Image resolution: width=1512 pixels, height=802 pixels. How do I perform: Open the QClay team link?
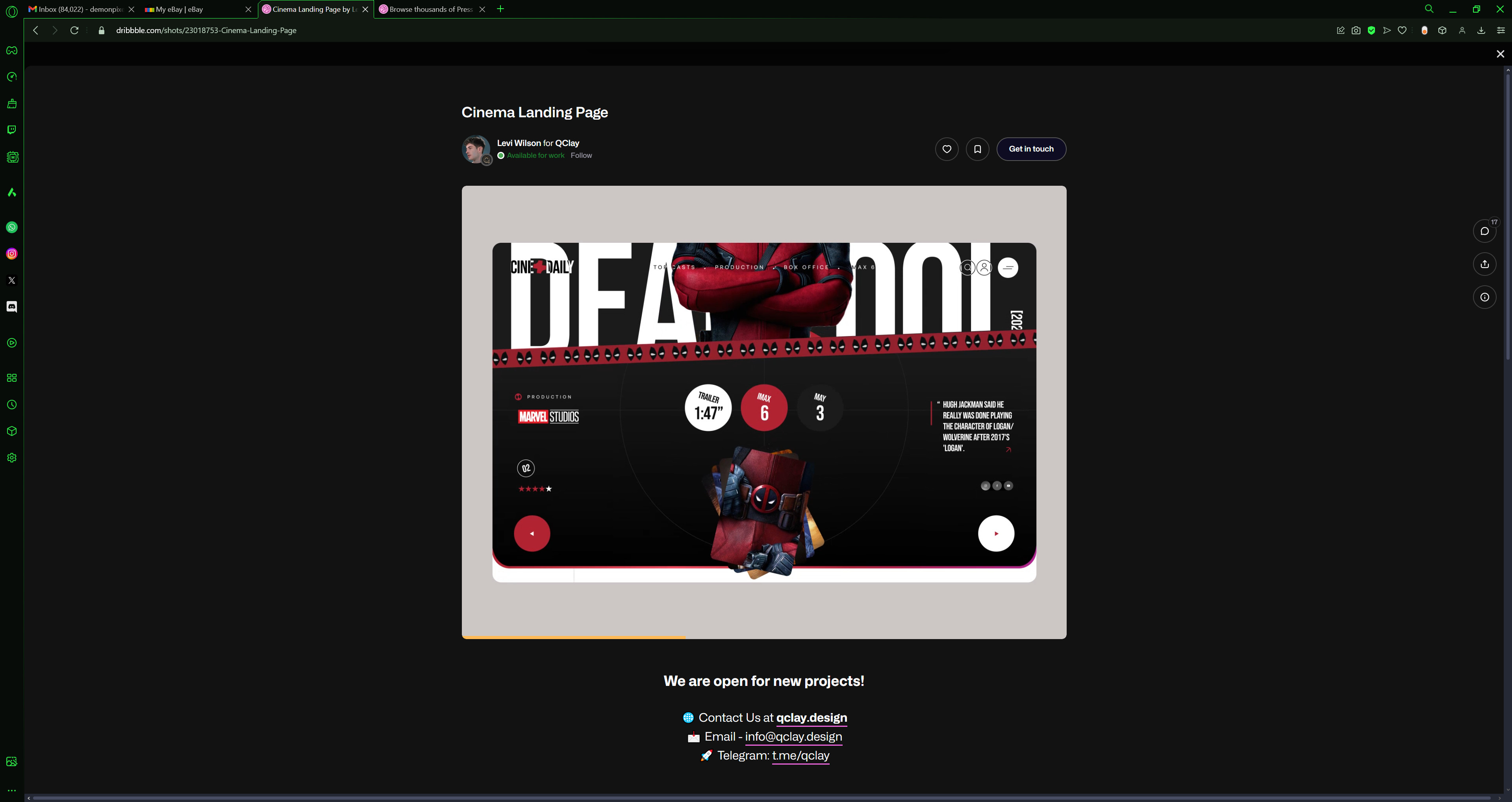coord(567,143)
